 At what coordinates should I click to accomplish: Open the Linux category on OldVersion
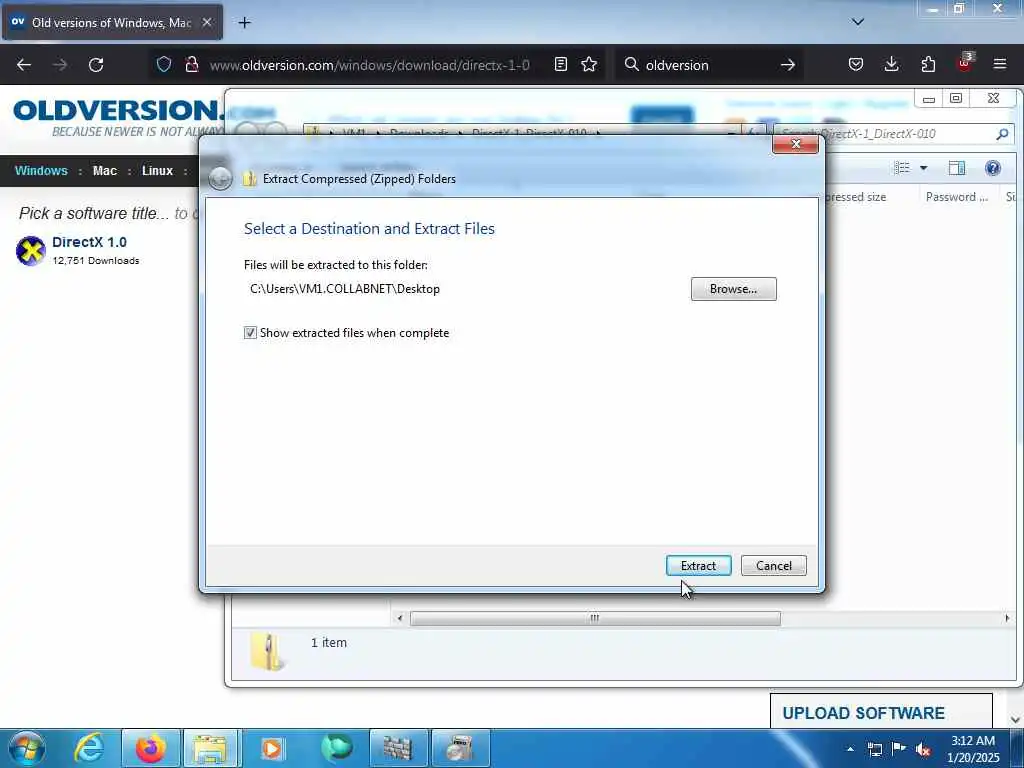(157, 170)
